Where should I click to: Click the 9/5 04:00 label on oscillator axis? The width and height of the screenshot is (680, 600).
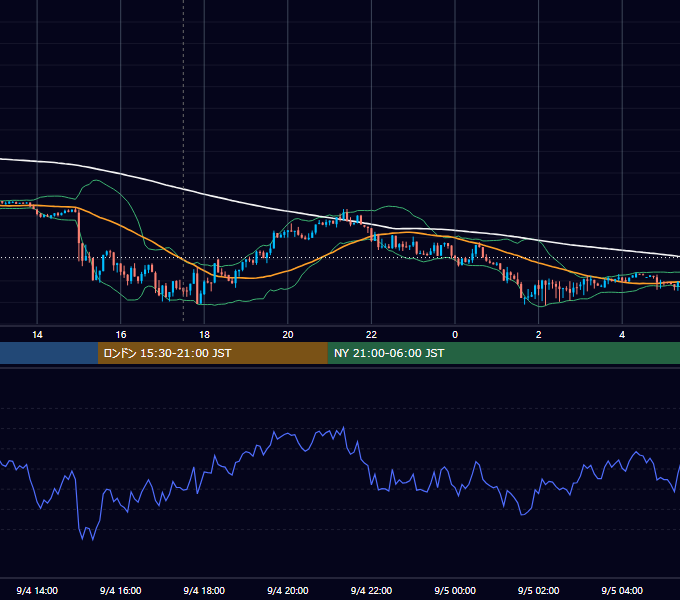click(x=622, y=590)
